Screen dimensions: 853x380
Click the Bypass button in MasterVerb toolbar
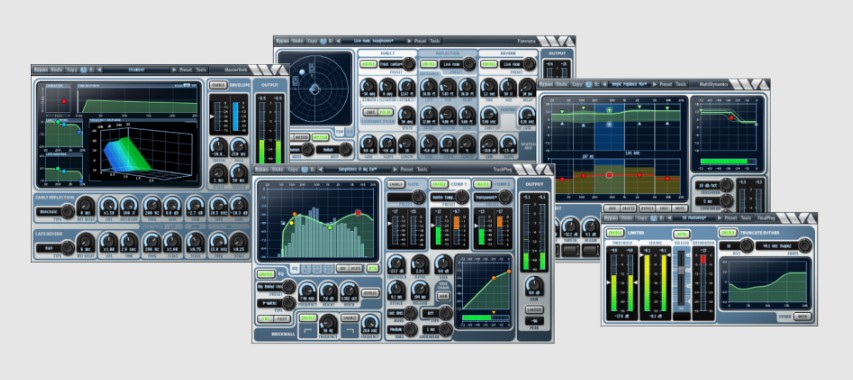(41, 70)
